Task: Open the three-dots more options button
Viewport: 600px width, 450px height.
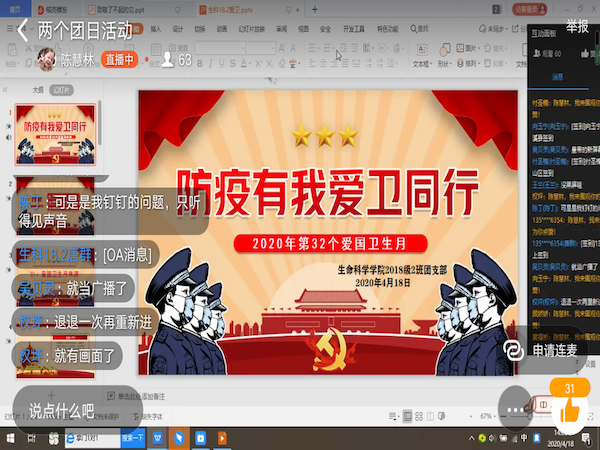Action: (x=515, y=410)
